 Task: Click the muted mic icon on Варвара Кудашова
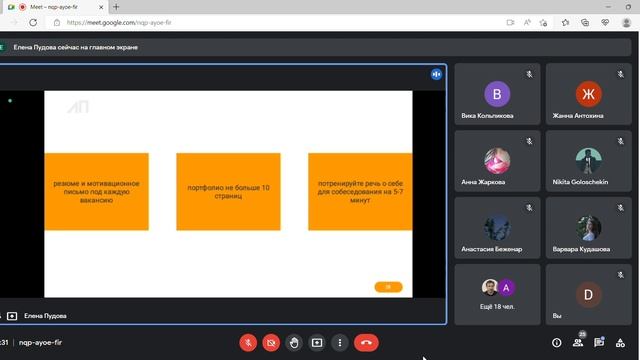[x=620, y=208]
